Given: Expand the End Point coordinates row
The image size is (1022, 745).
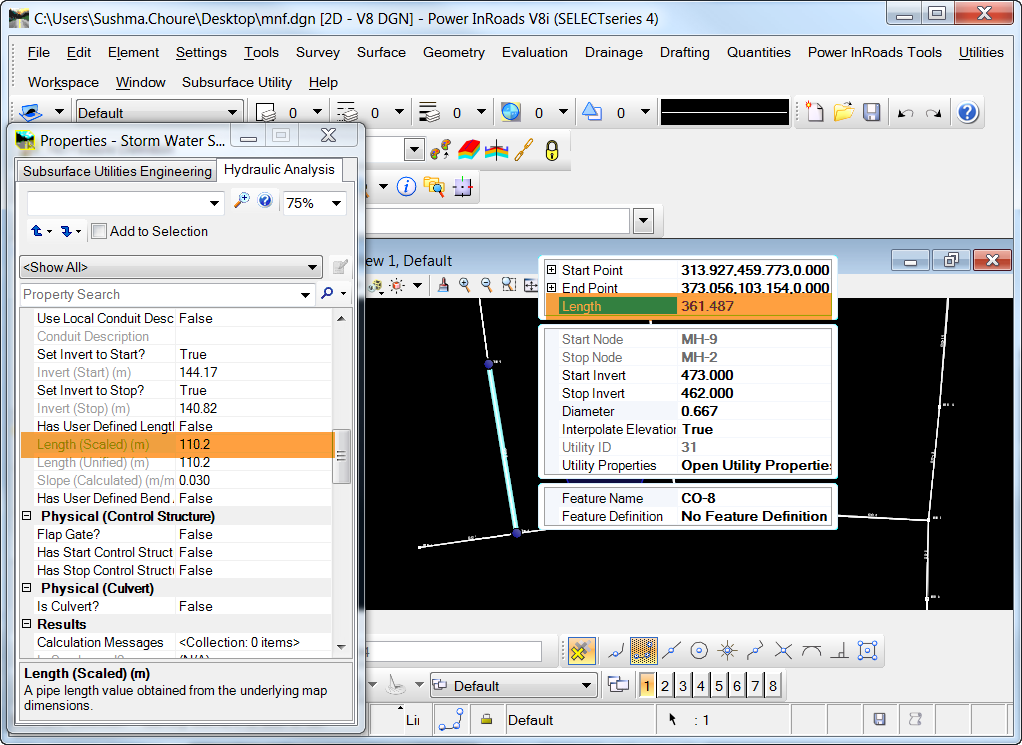Looking at the screenshot, I should (551, 287).
